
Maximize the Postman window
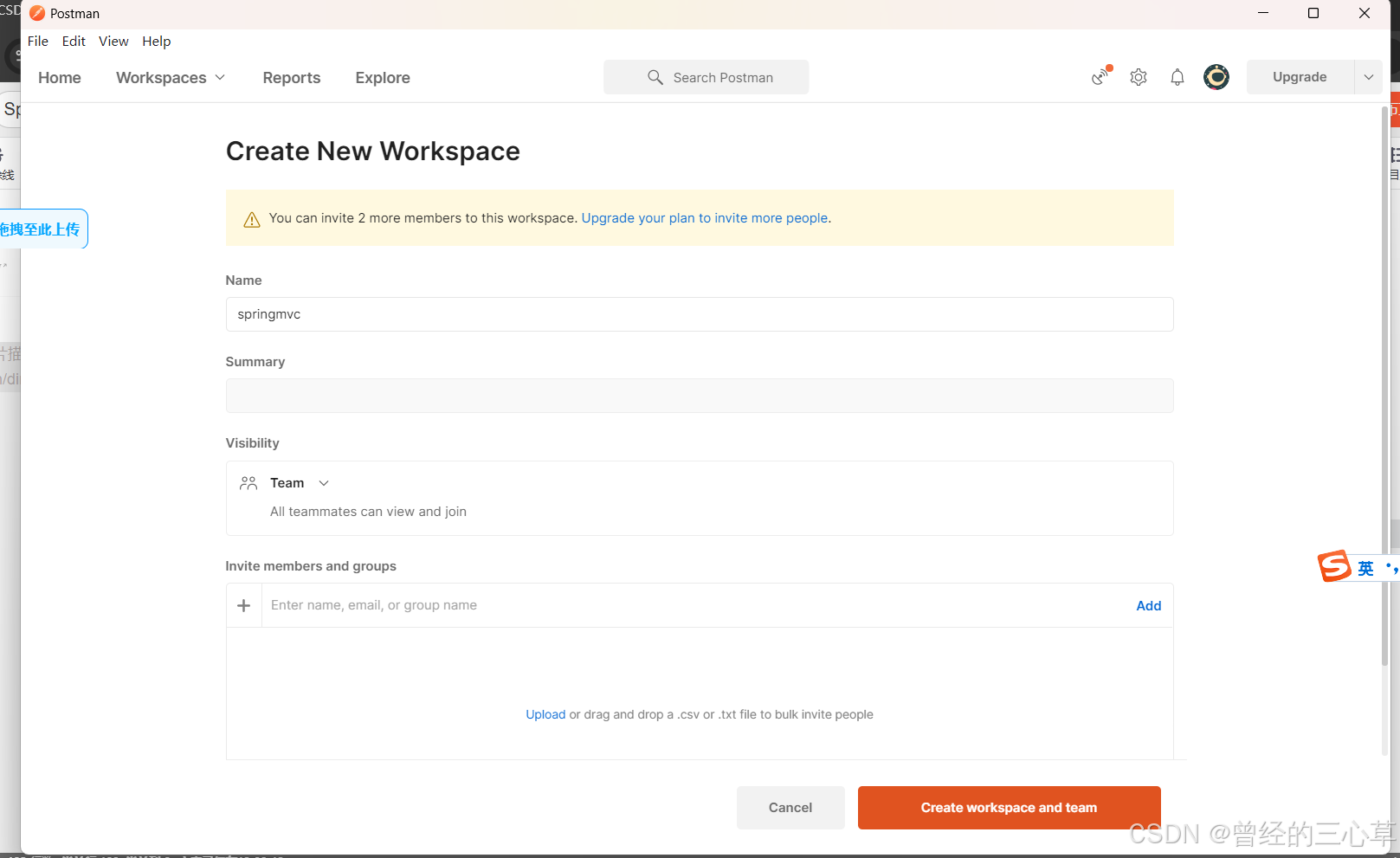click(x=1313, y=13)
